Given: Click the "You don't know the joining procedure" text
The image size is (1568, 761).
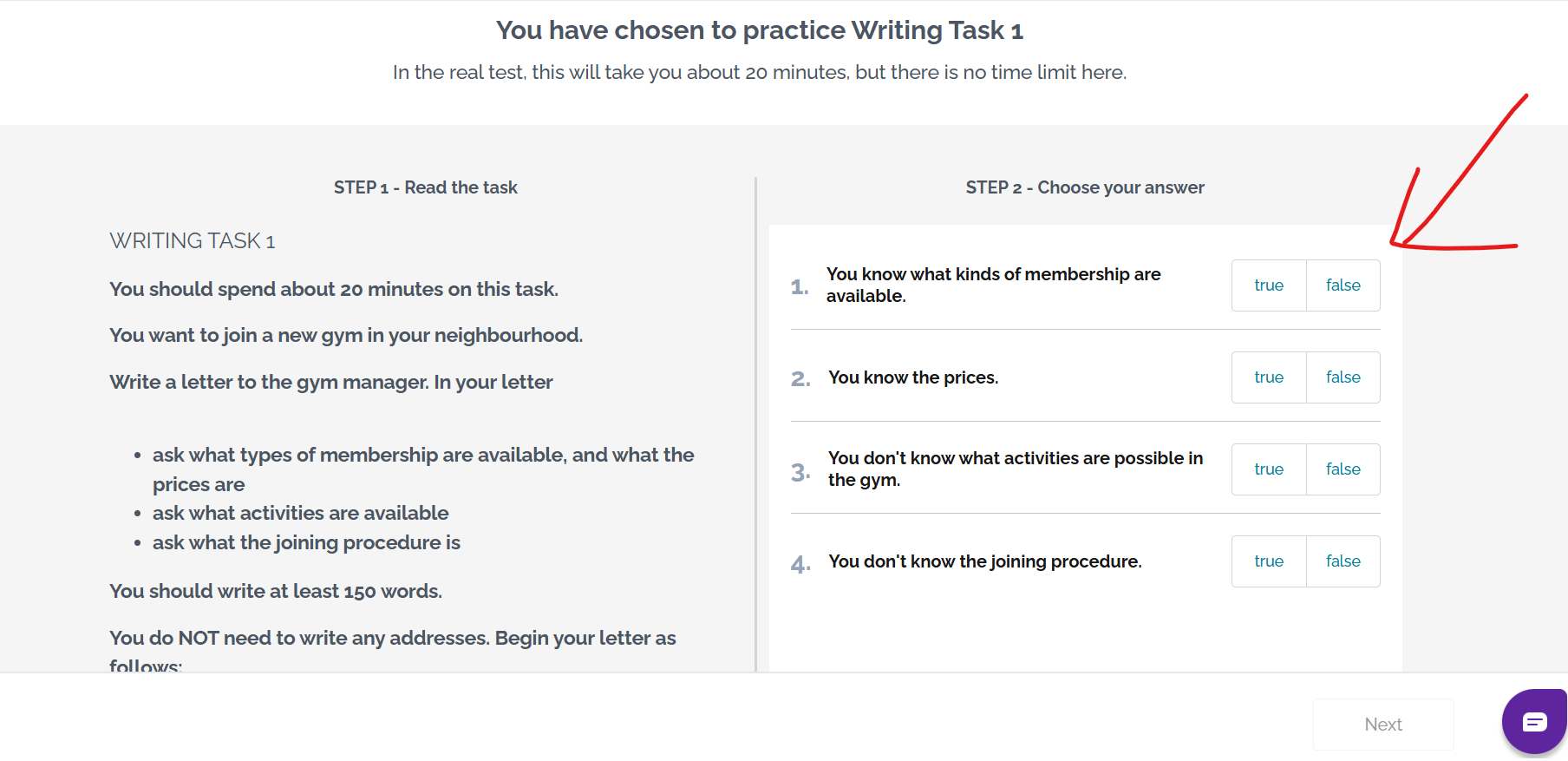Looking at the screenshot, I should [984, 561].
